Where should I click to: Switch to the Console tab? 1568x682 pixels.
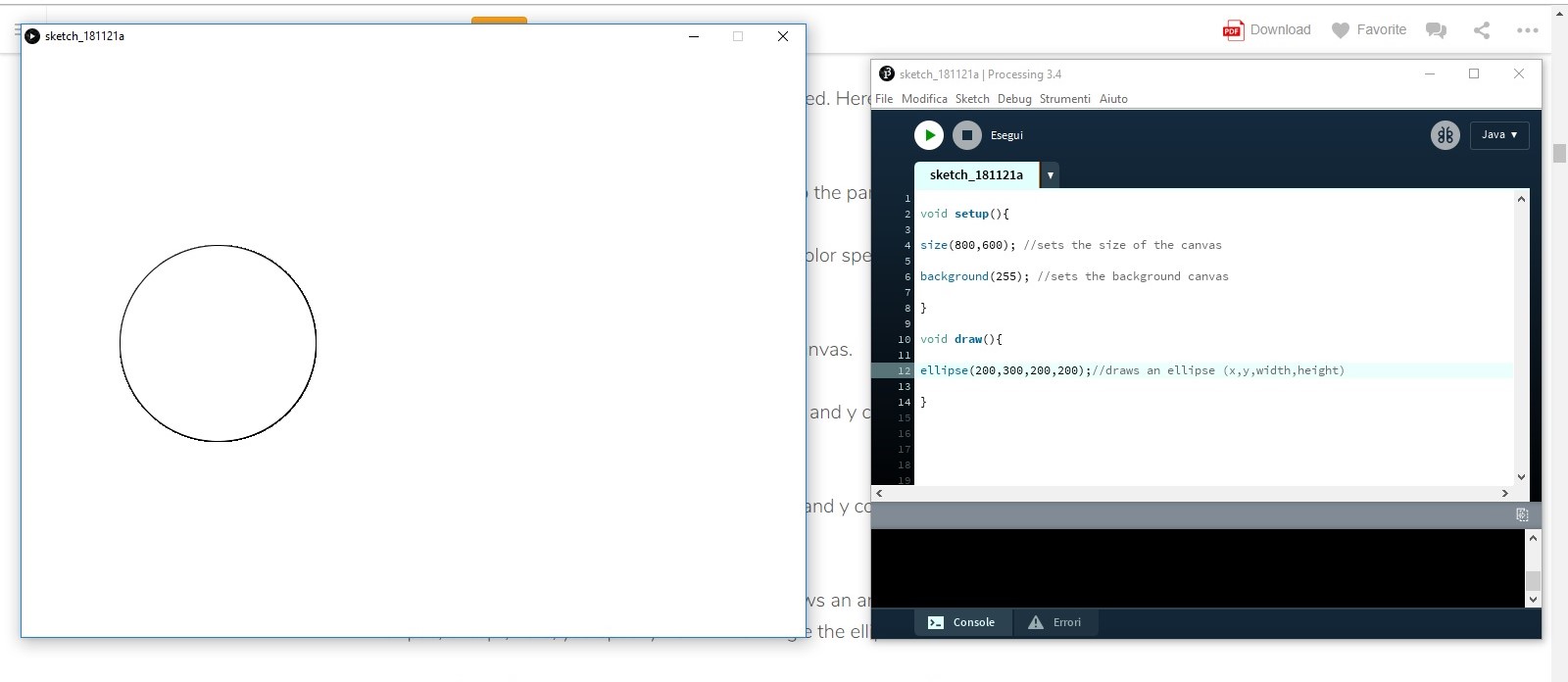(x=961, y=622)
